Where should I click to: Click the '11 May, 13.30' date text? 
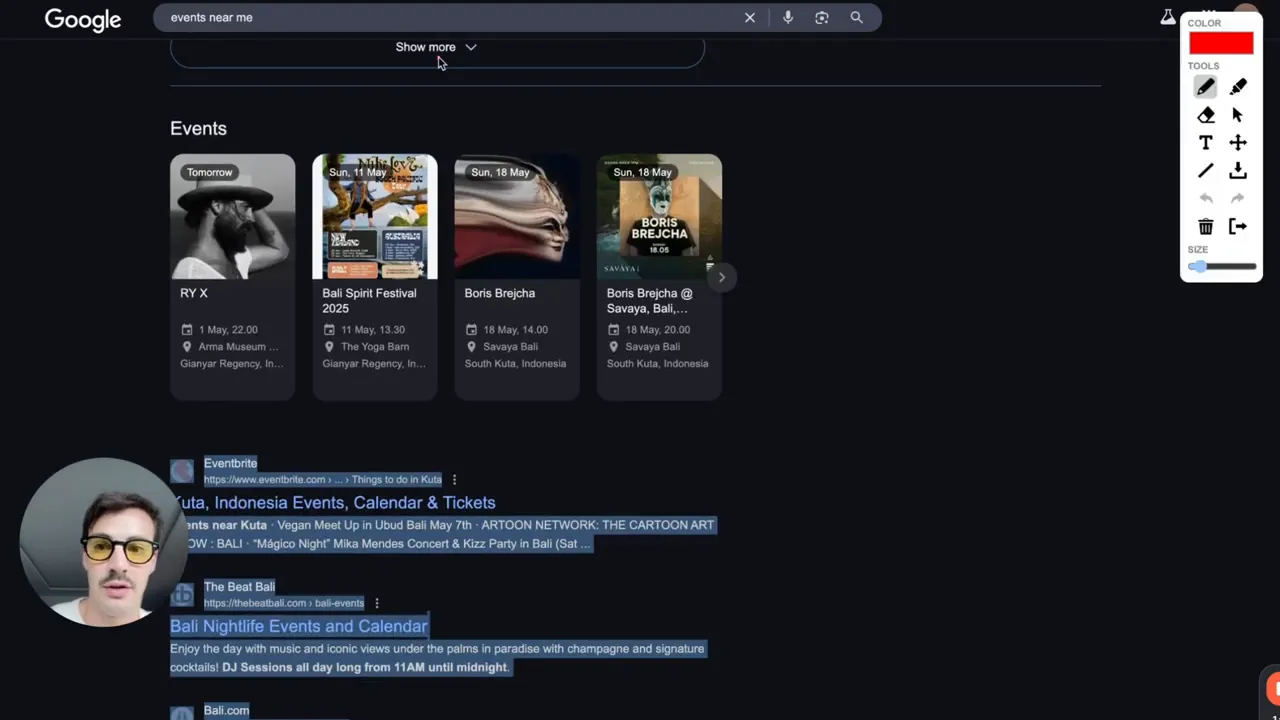click(x=373, y=330)
